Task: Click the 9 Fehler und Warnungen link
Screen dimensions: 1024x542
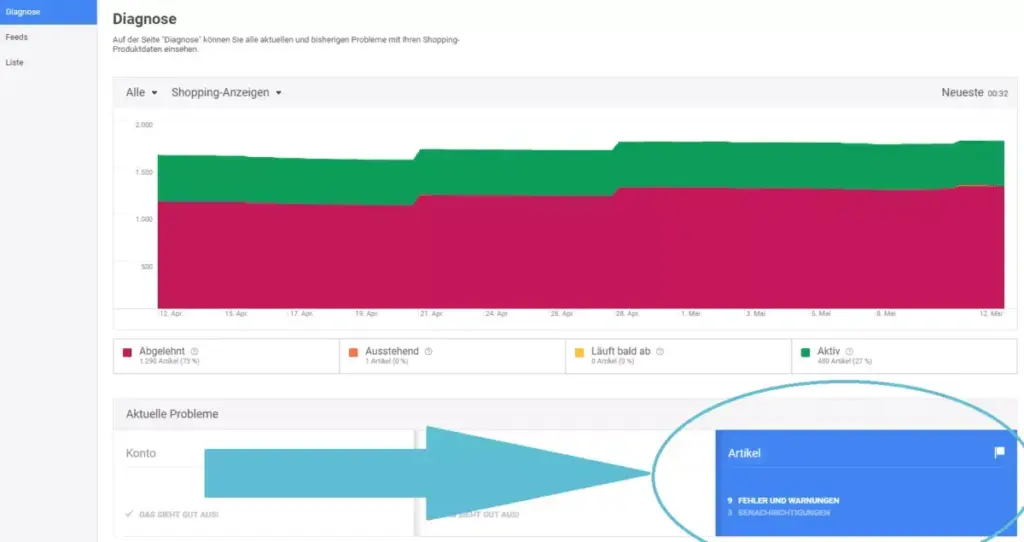Action: tap(787, 500)
